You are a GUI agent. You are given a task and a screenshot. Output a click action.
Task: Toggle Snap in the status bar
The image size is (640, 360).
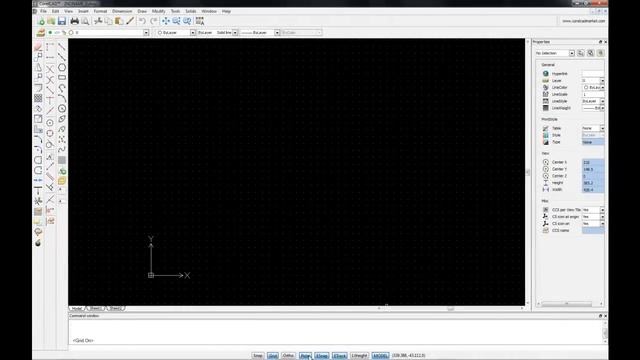[258, 356]
